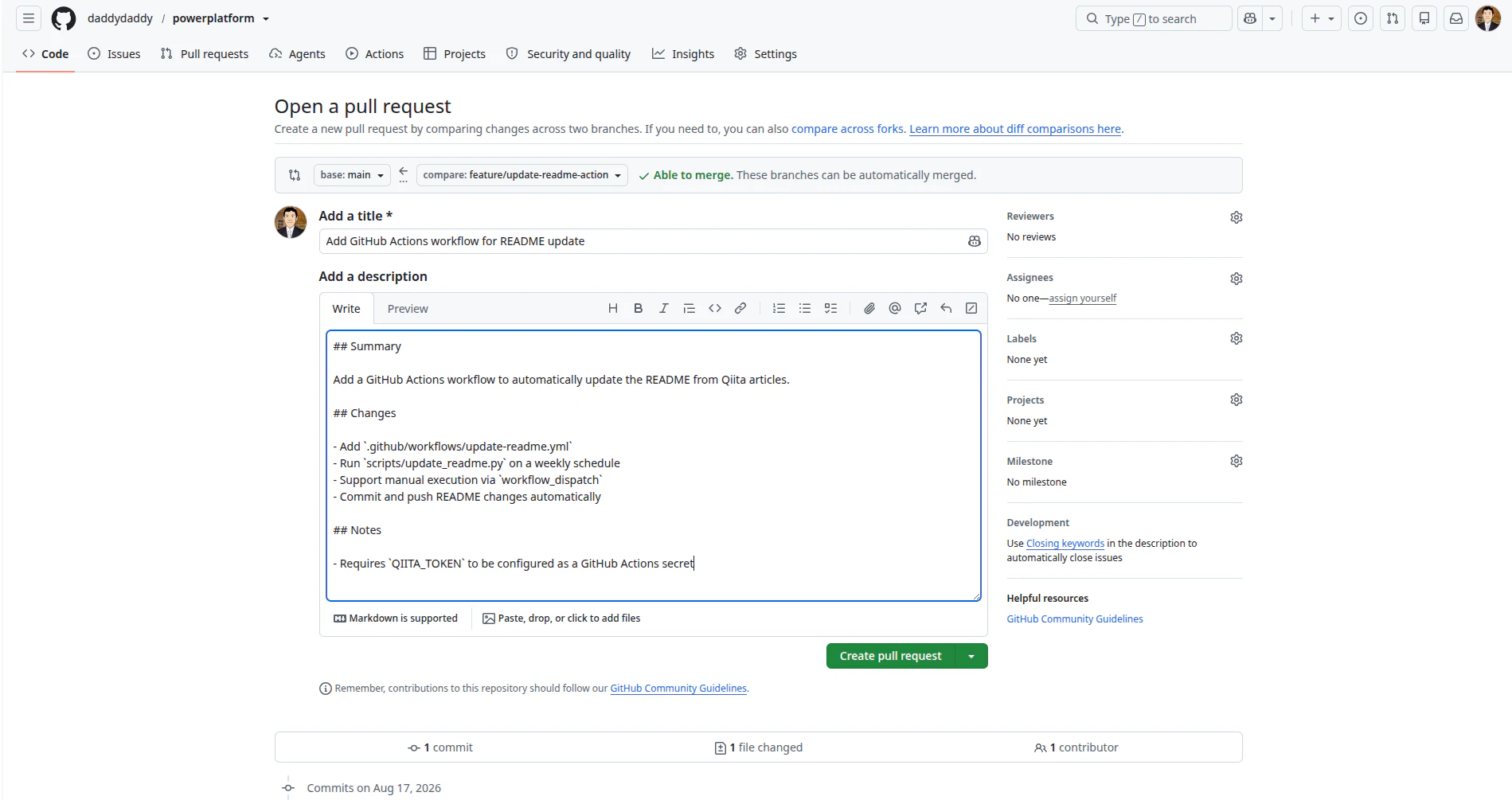Open the repositories icon in the header

pos(1424,18)
